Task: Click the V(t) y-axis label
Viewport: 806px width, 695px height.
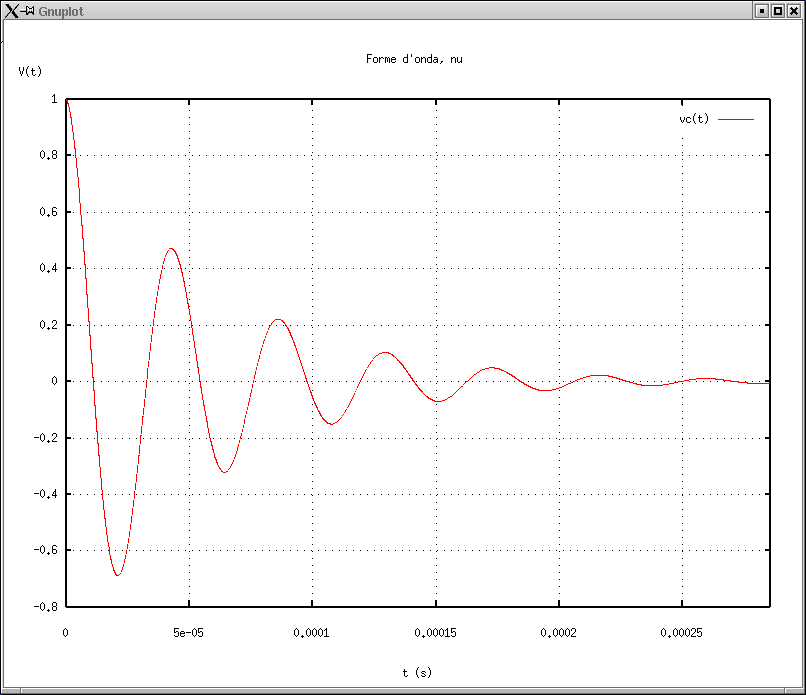Action: pos(30,71)
